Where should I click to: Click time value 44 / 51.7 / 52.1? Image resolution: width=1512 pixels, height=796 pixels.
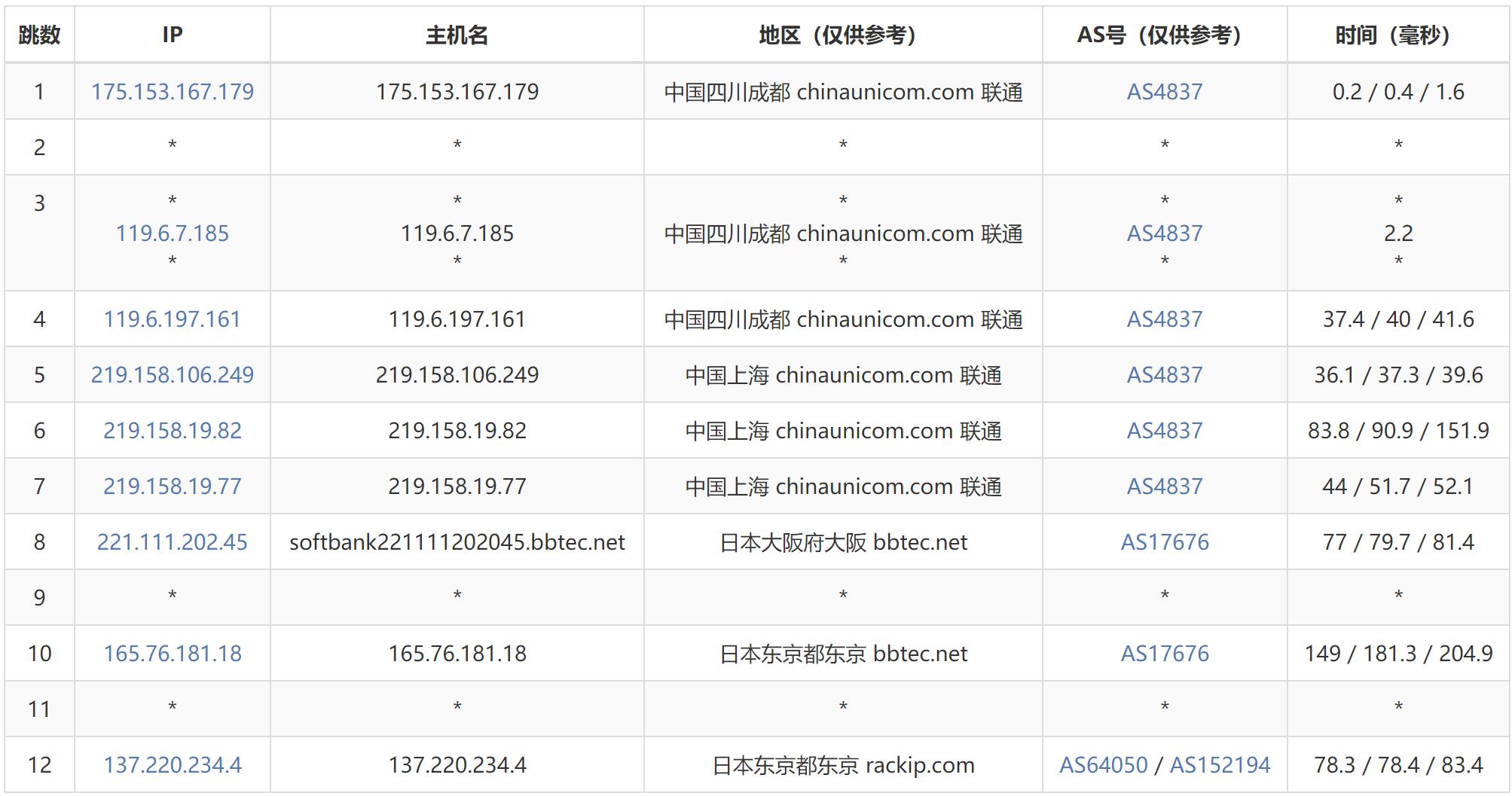1398,486
